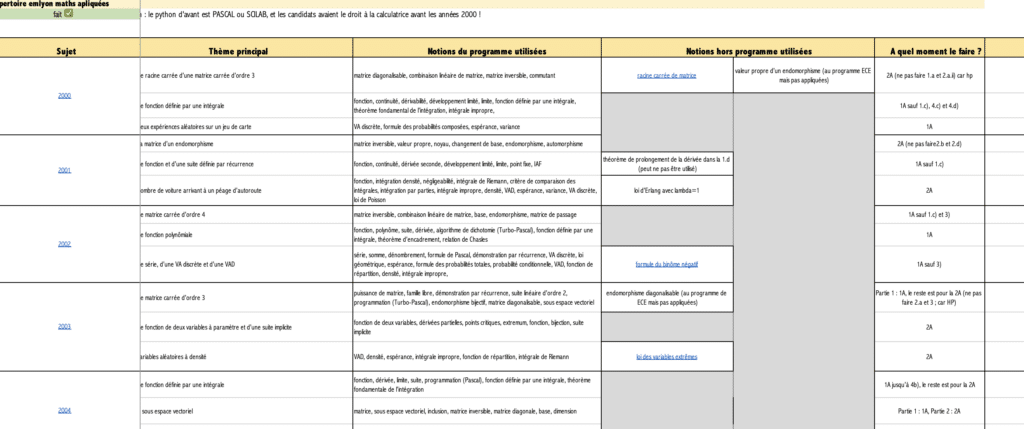
Task: Select the cell "valeur propre d'un endomorphisme"
Action: tap(803, 75)
